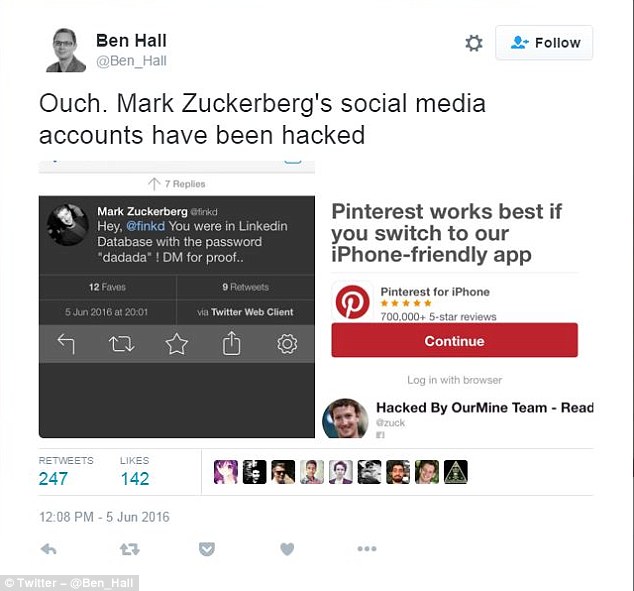This screenshot has width=634, height=591.
Task: Click the first liker avatar thumbnail
Action: tap(226, 472)
